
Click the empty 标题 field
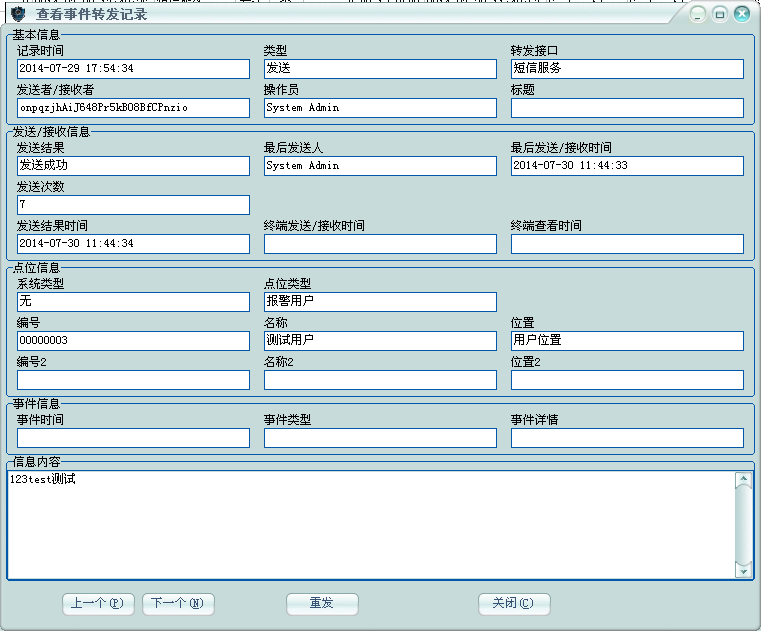627,108
